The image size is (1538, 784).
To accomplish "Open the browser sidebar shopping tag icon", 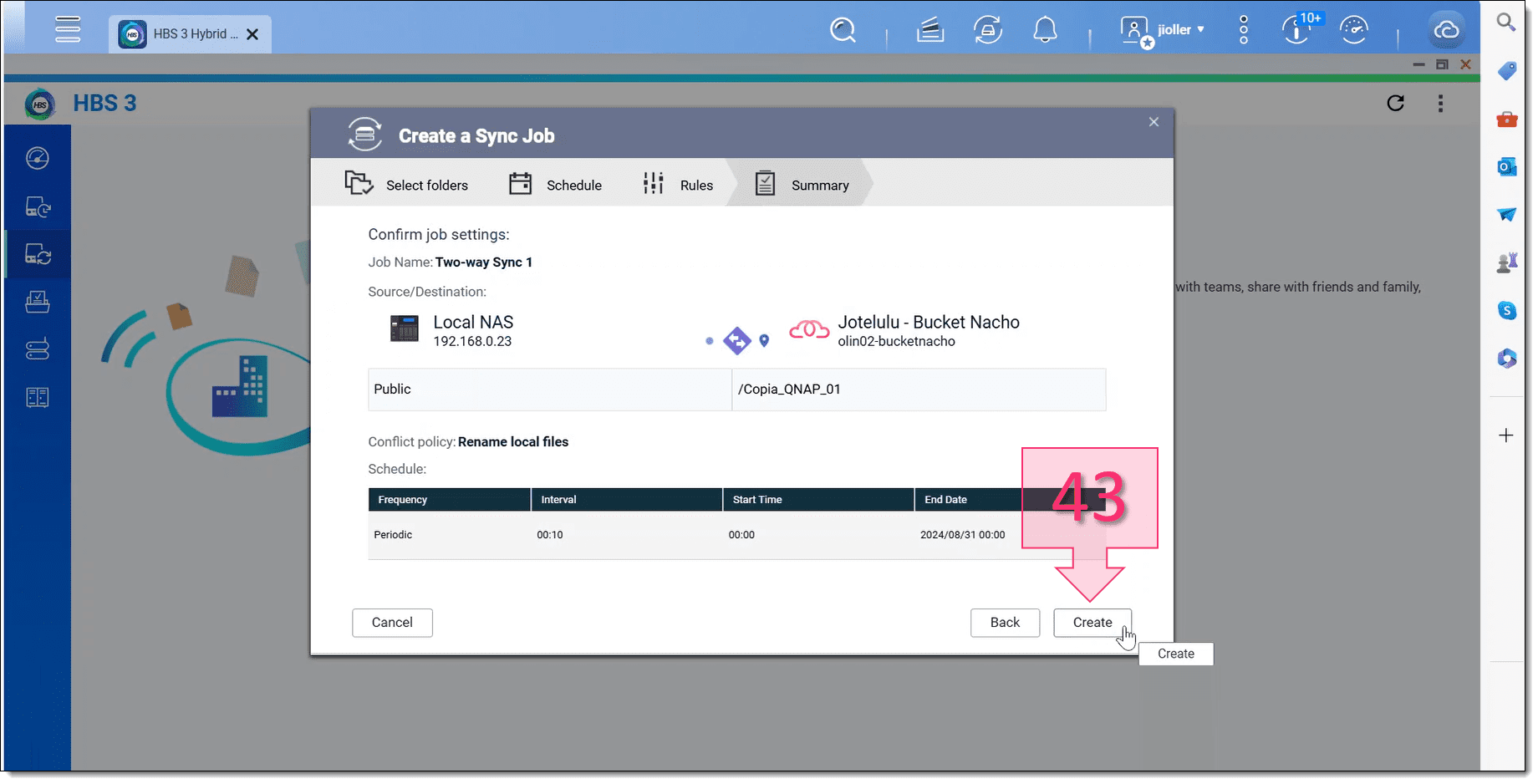I will click(1506, 71).
